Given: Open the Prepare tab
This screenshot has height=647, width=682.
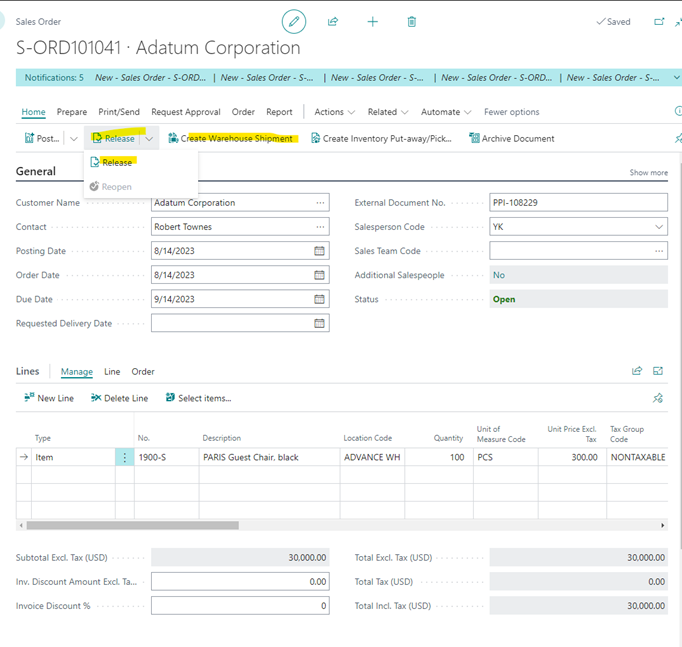Looking at the screenshot, I should click(x=72, y=112).
